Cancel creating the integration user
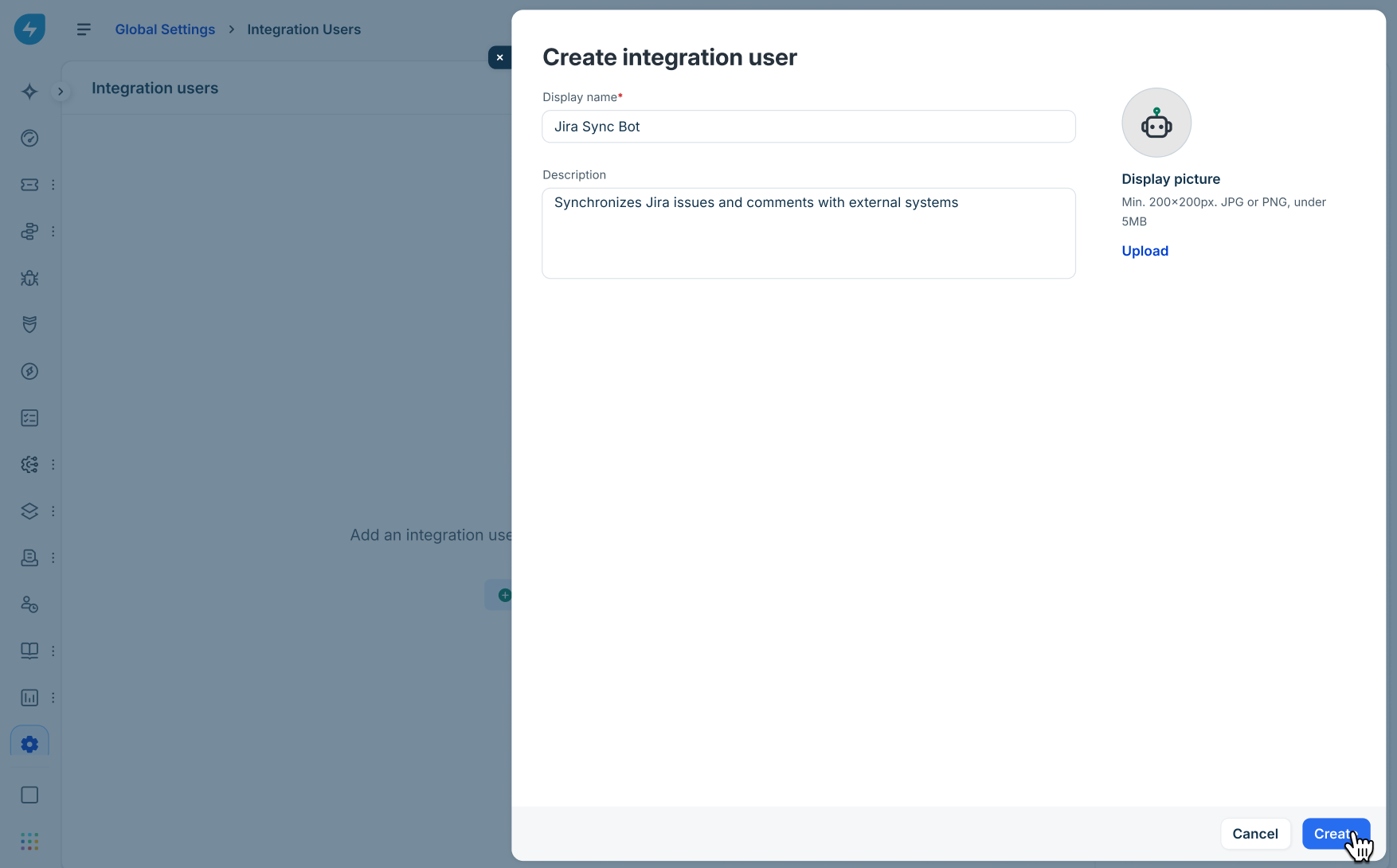The width and height of the screenshot is (1397, 868). [1255, 834]
